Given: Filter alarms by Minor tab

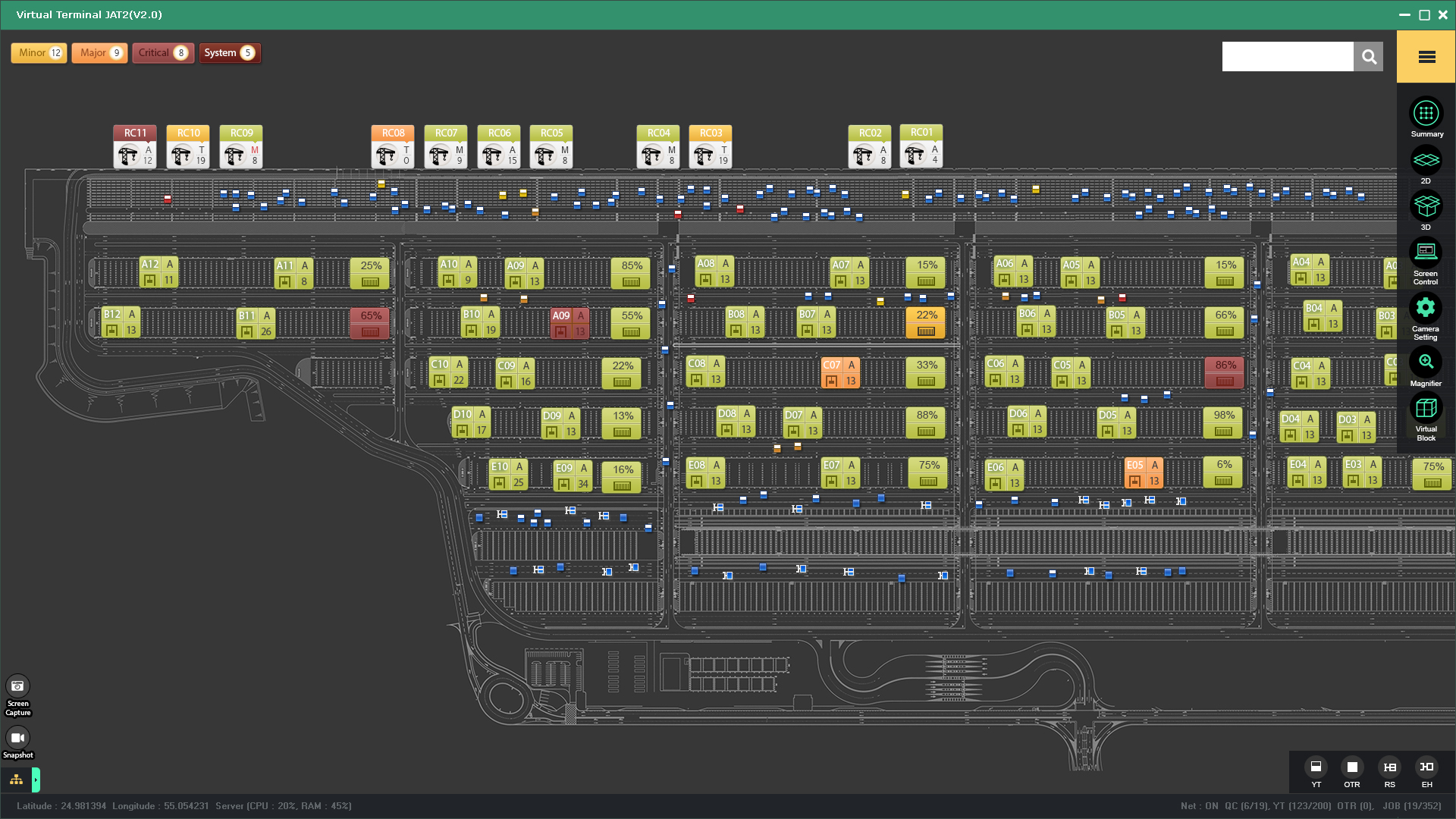Looking at the screenshot, I should pos(39,53).
